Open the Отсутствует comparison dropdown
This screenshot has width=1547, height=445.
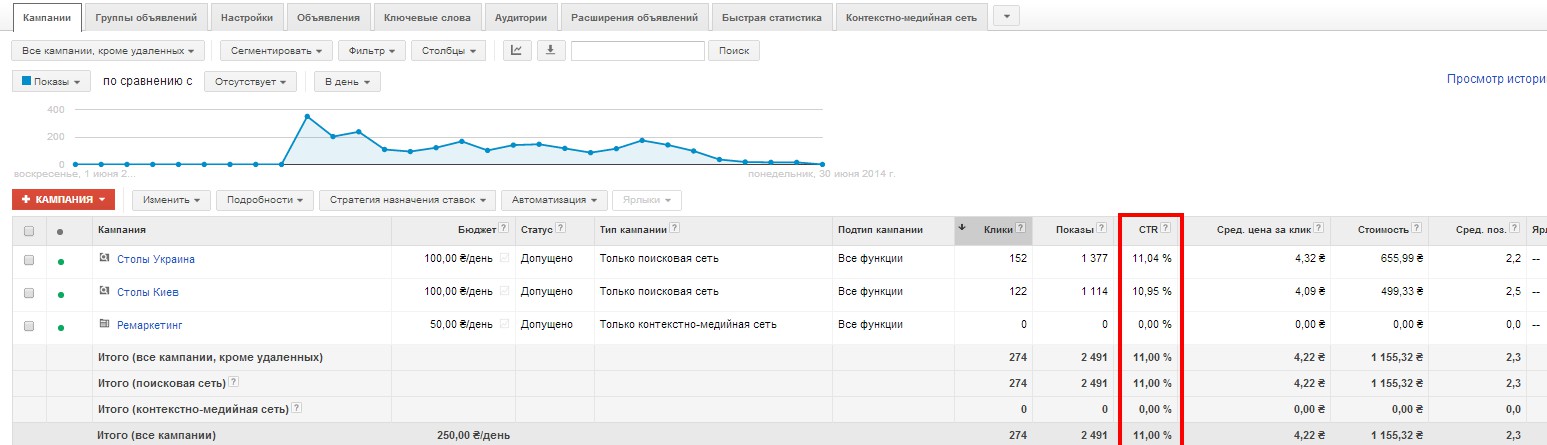coord(250,82)
